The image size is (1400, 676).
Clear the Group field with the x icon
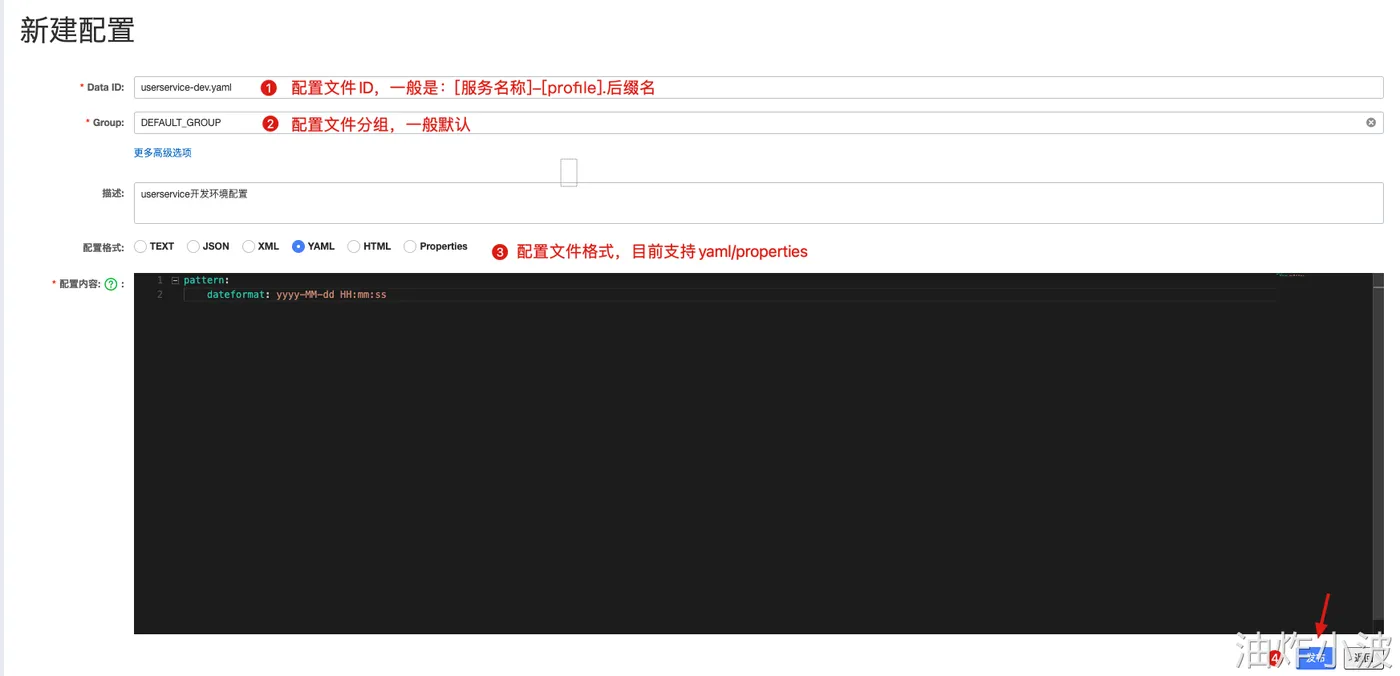(1371, 122)
